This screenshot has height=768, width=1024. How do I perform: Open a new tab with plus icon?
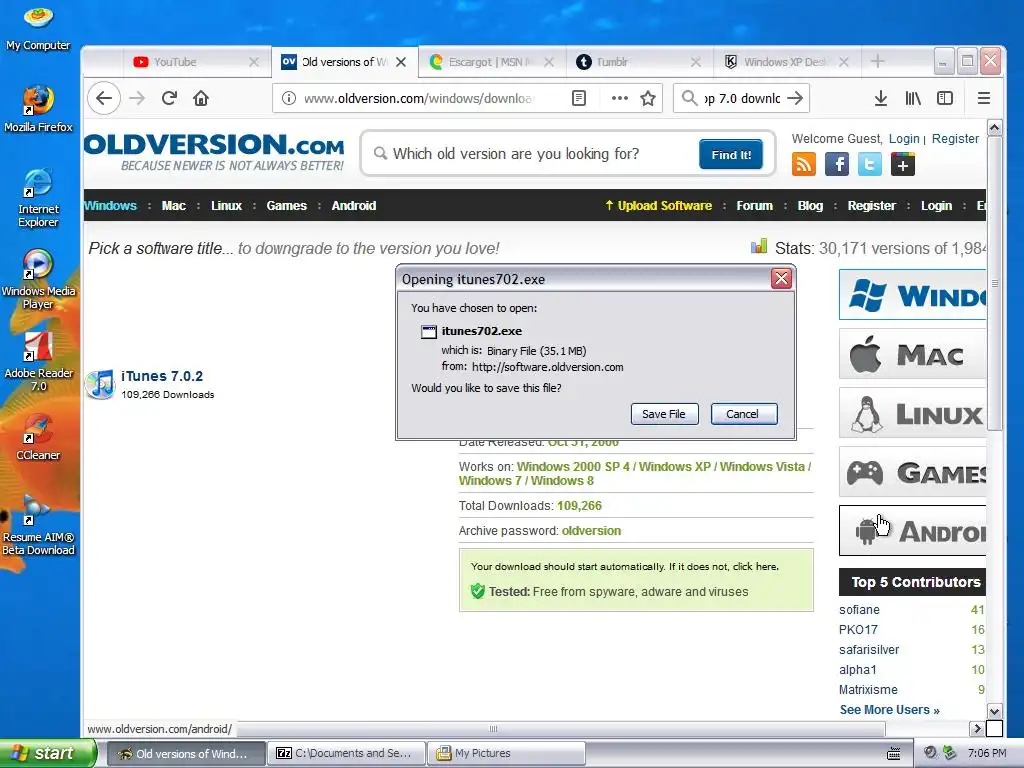[x=878, y=61]
